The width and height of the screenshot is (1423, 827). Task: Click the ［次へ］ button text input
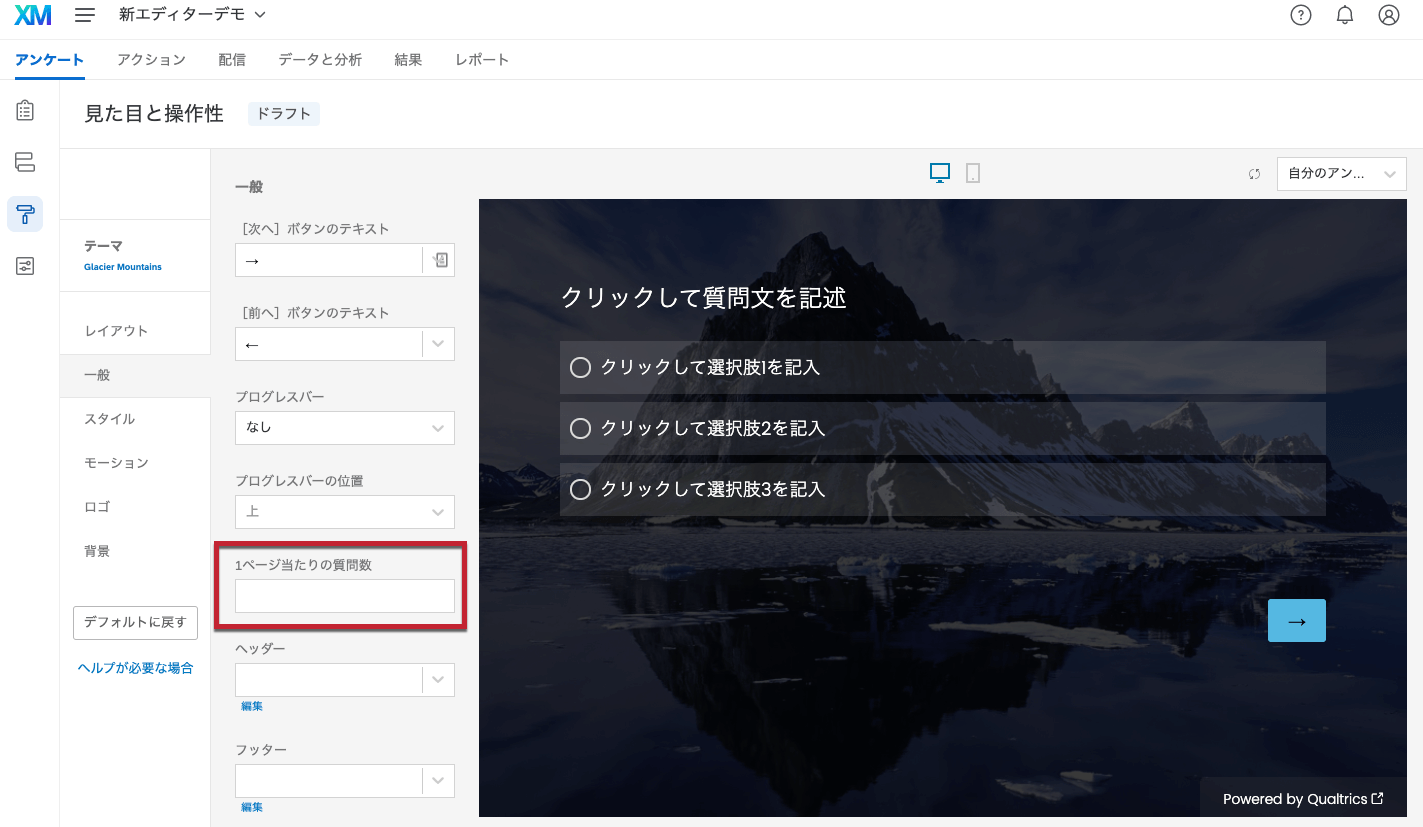[x=329, y=260]
